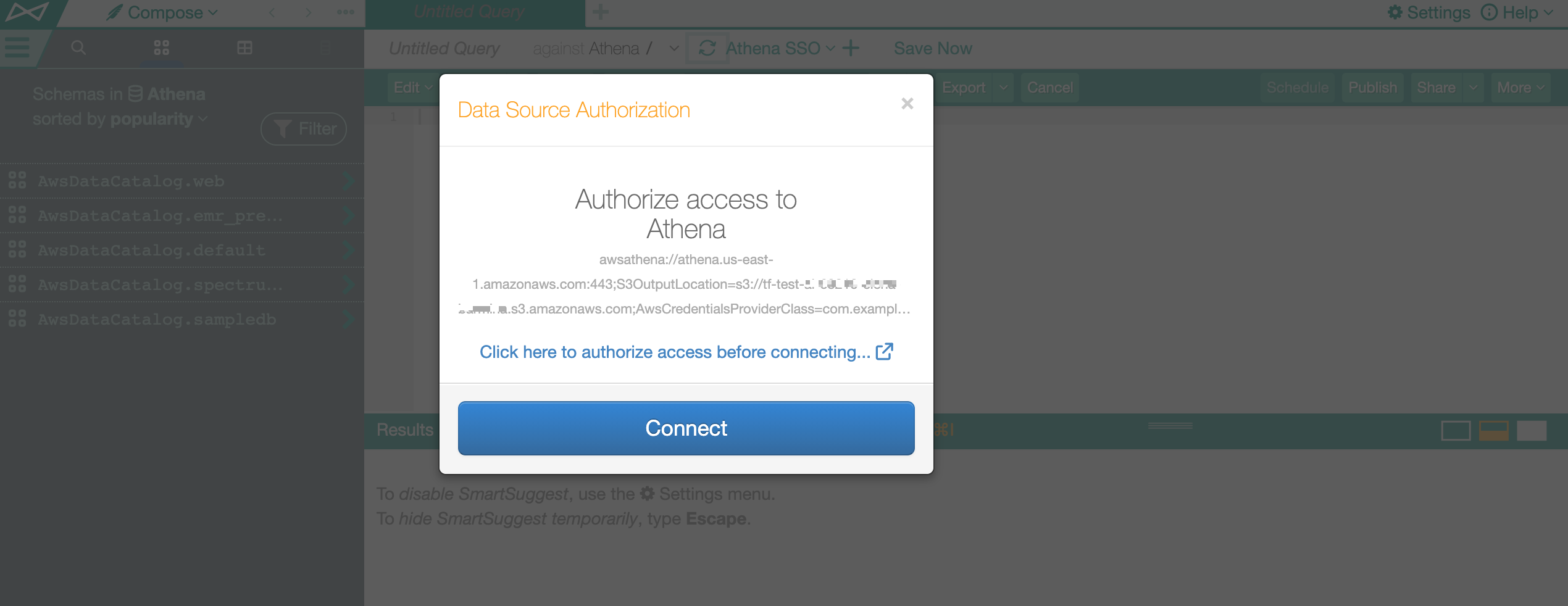This screenshot has width=1568, height=606.
Task: Select the faded document sidebar tab
Action: click(325, 48)
